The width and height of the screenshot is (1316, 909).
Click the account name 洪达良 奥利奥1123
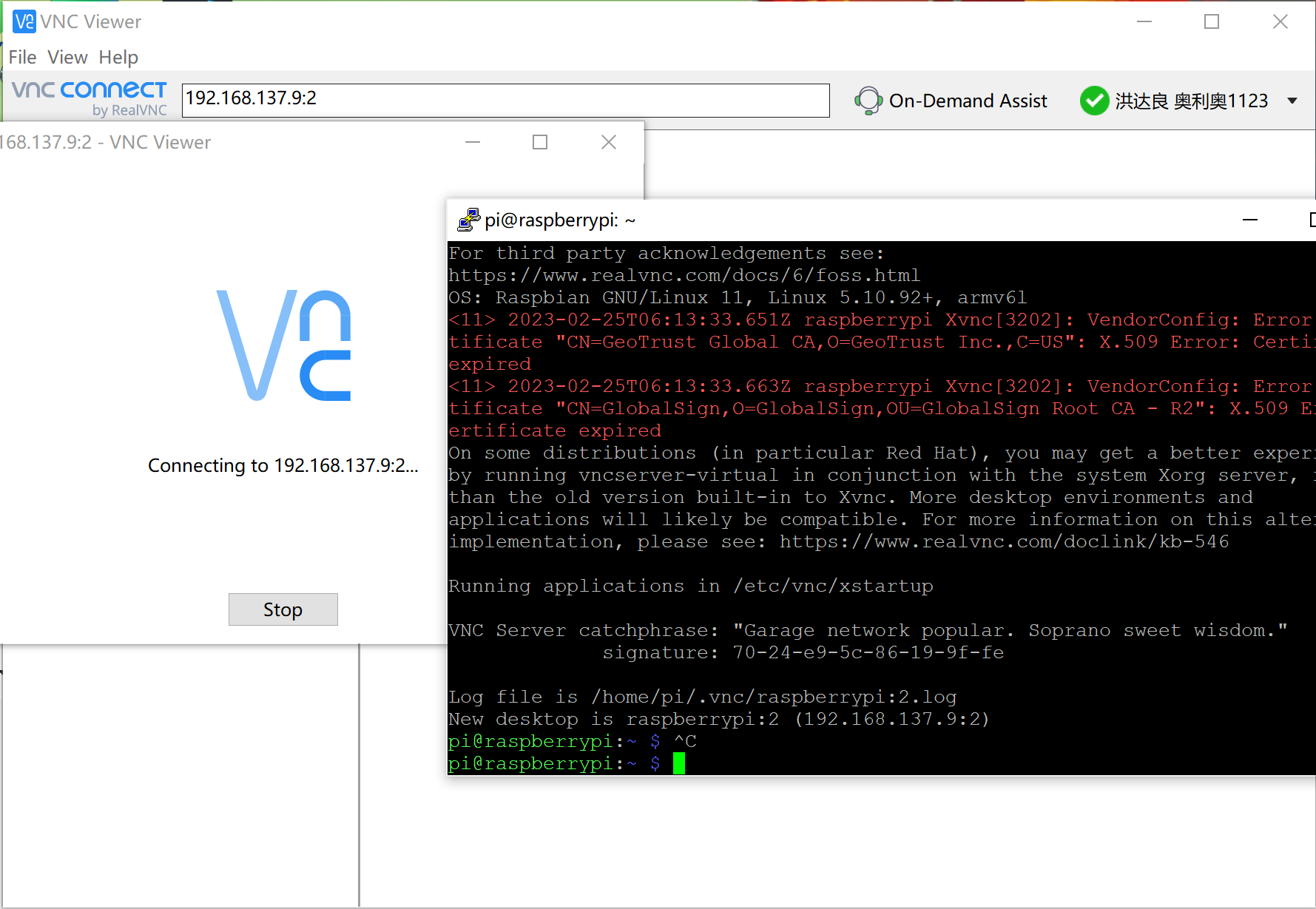(x=1191, y=101)
